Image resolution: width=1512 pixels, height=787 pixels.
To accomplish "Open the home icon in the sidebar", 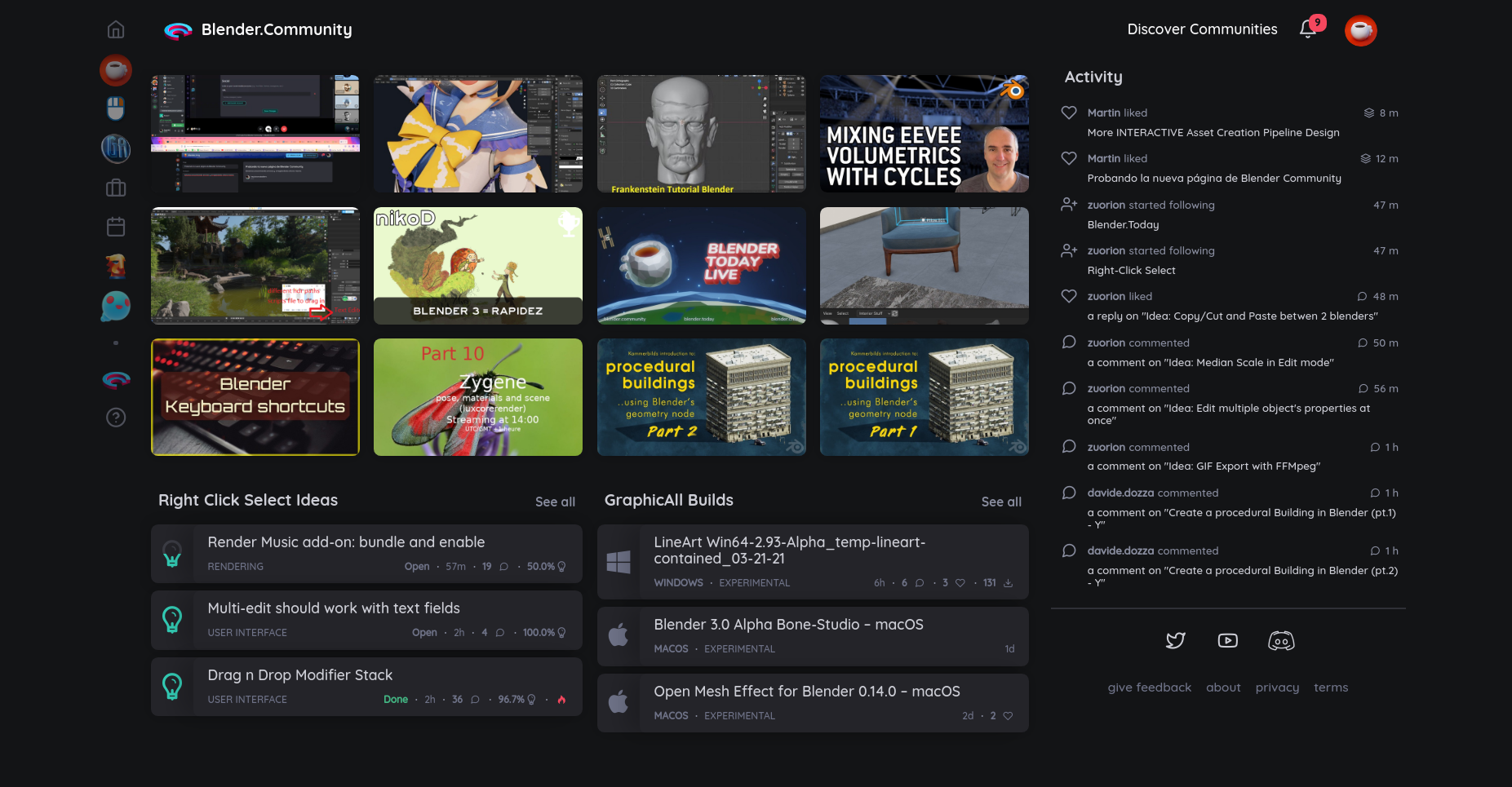I will 116,29.
